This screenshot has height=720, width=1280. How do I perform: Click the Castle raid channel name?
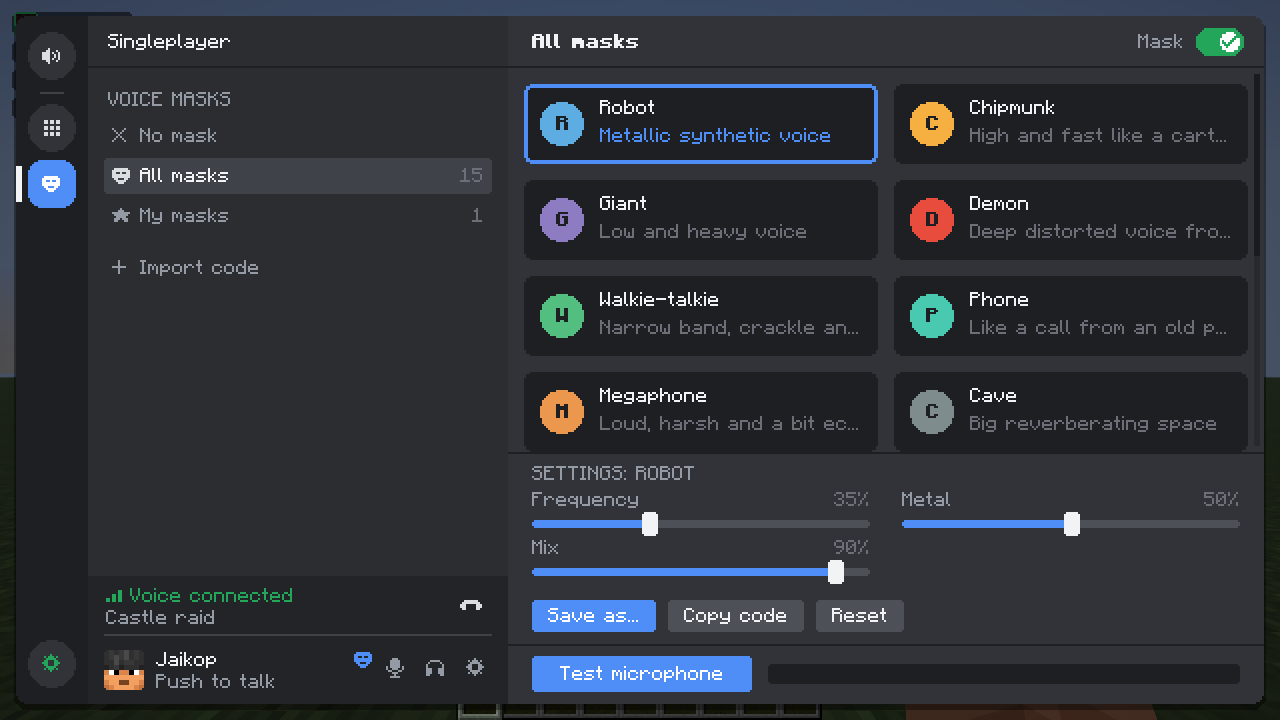click(160, 618)
